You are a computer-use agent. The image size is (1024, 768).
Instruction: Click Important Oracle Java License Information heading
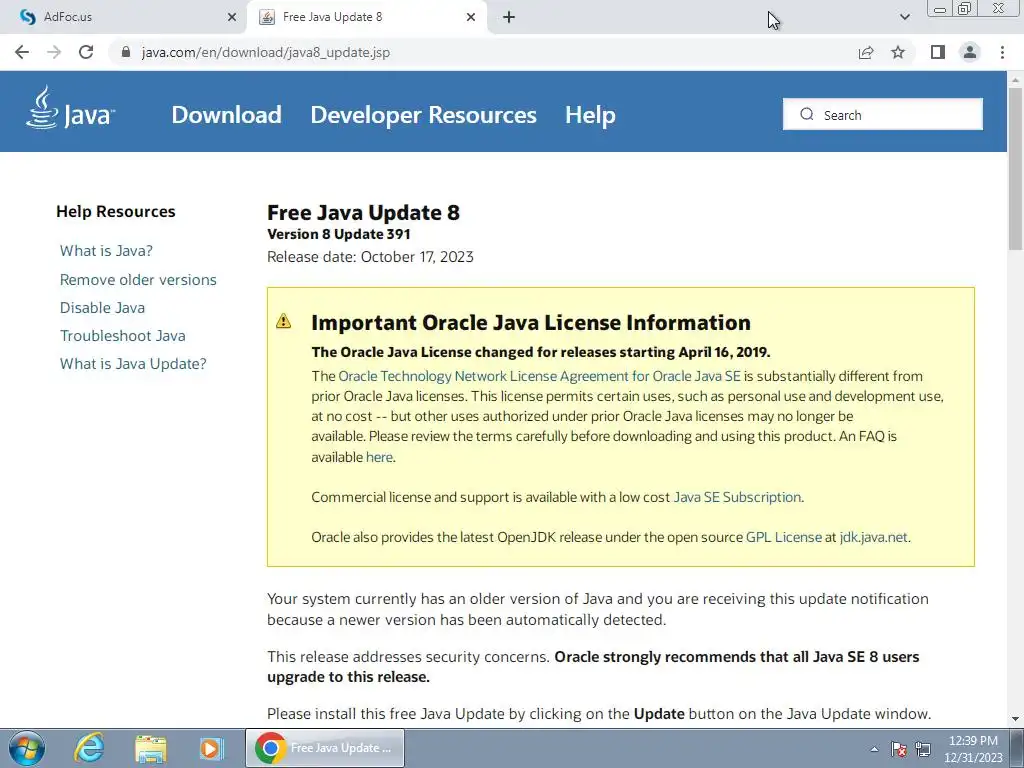531,323
